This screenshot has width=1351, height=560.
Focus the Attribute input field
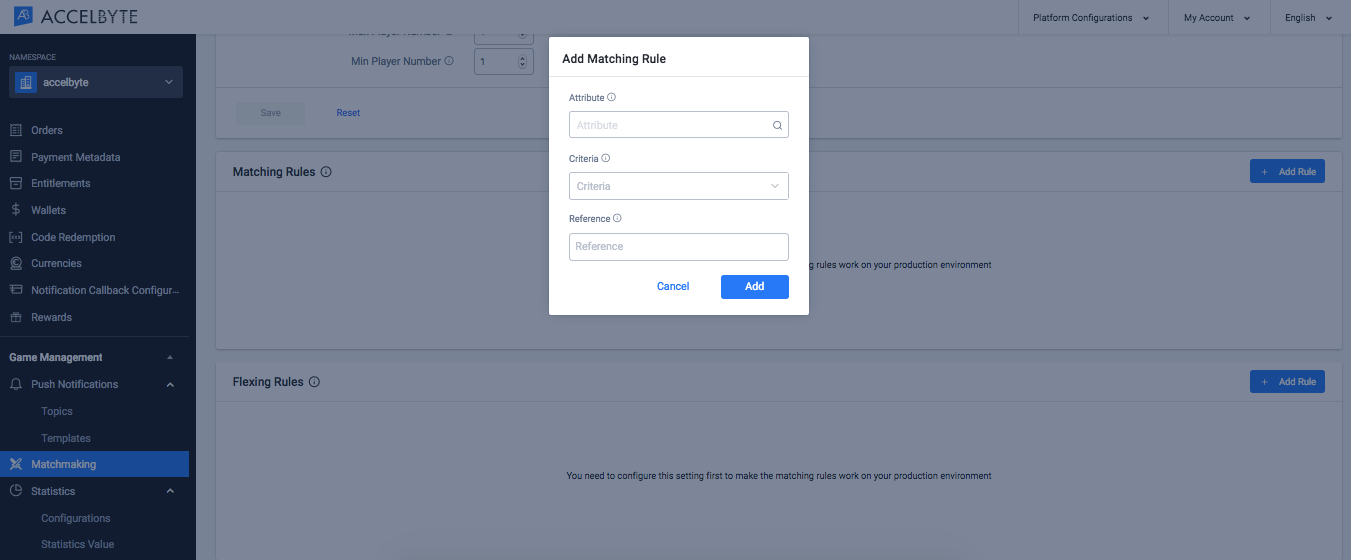click(679, 125)
